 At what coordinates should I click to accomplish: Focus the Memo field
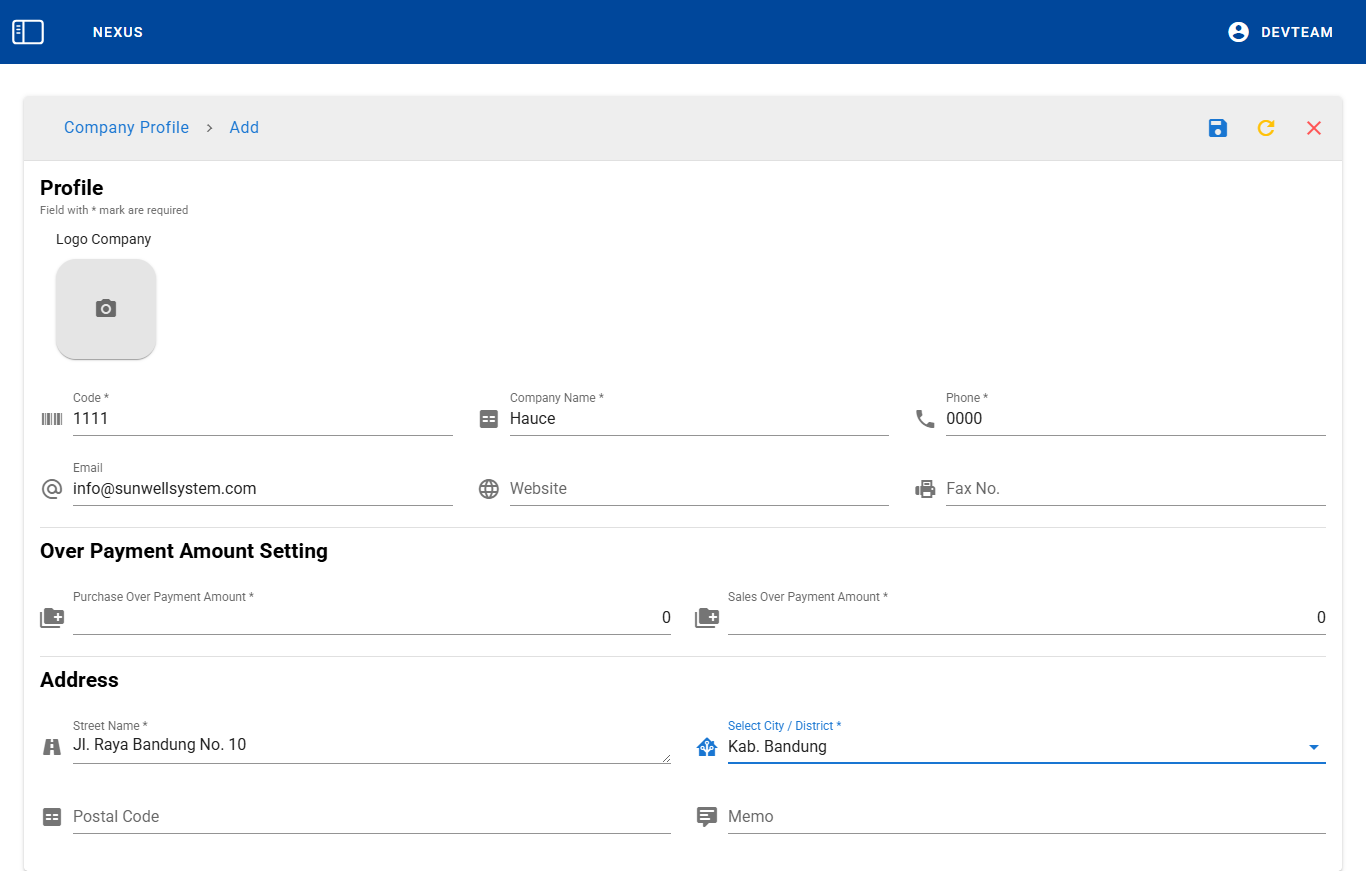tap(1026, 817)
